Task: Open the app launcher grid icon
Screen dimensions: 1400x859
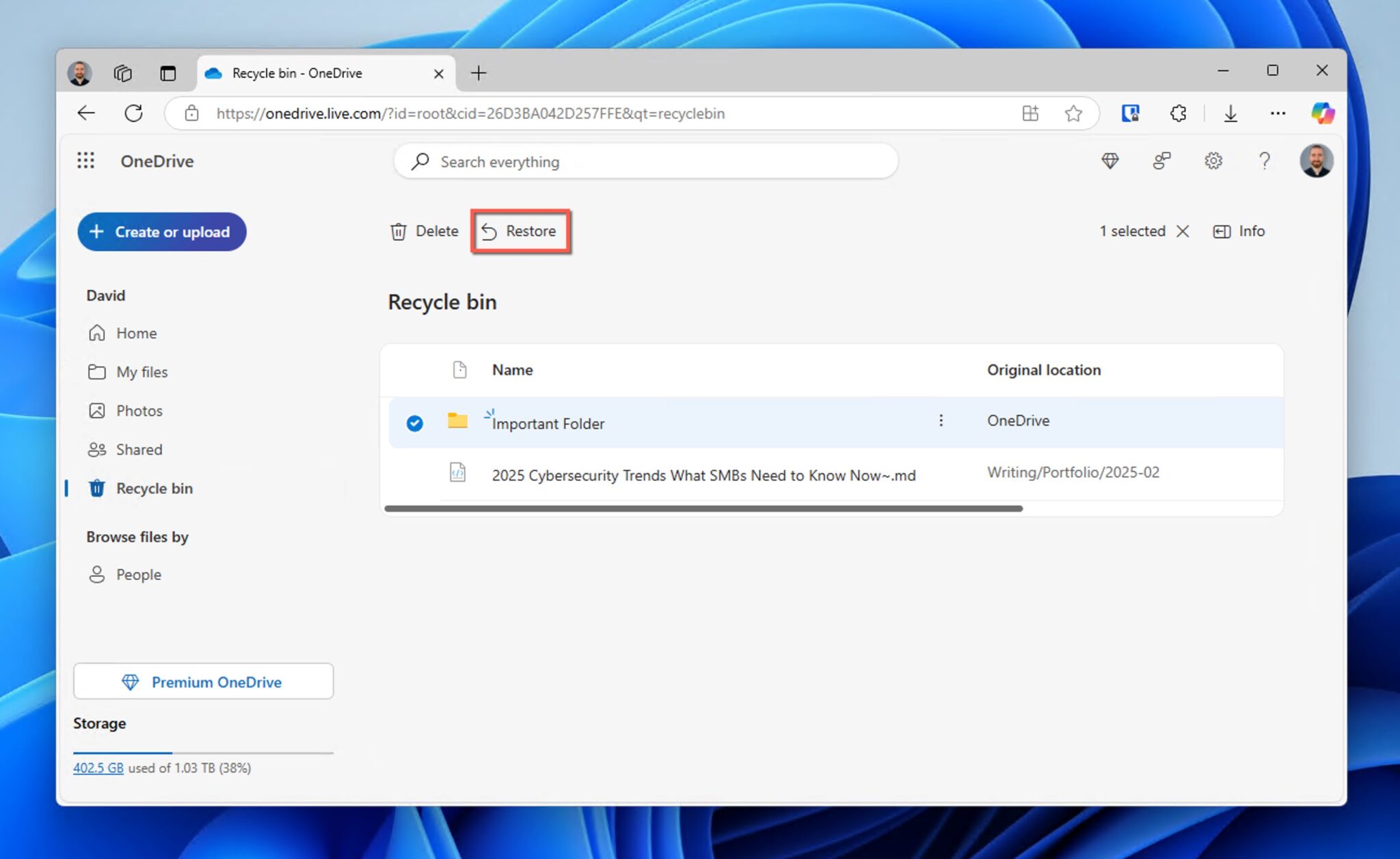Action: pyautogui.click(x=85, y=161)
